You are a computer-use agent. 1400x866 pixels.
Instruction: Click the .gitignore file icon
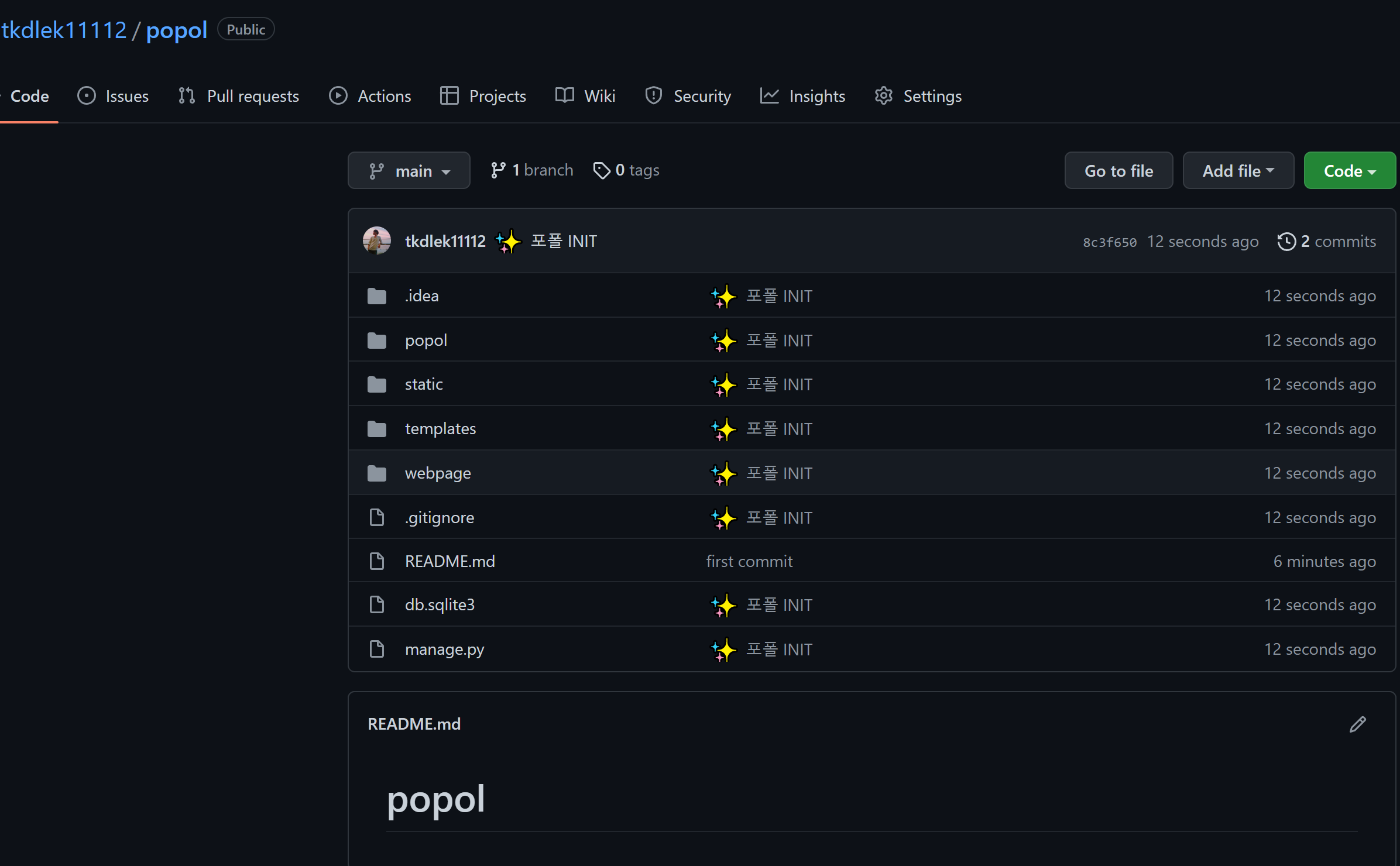[377, 517]
